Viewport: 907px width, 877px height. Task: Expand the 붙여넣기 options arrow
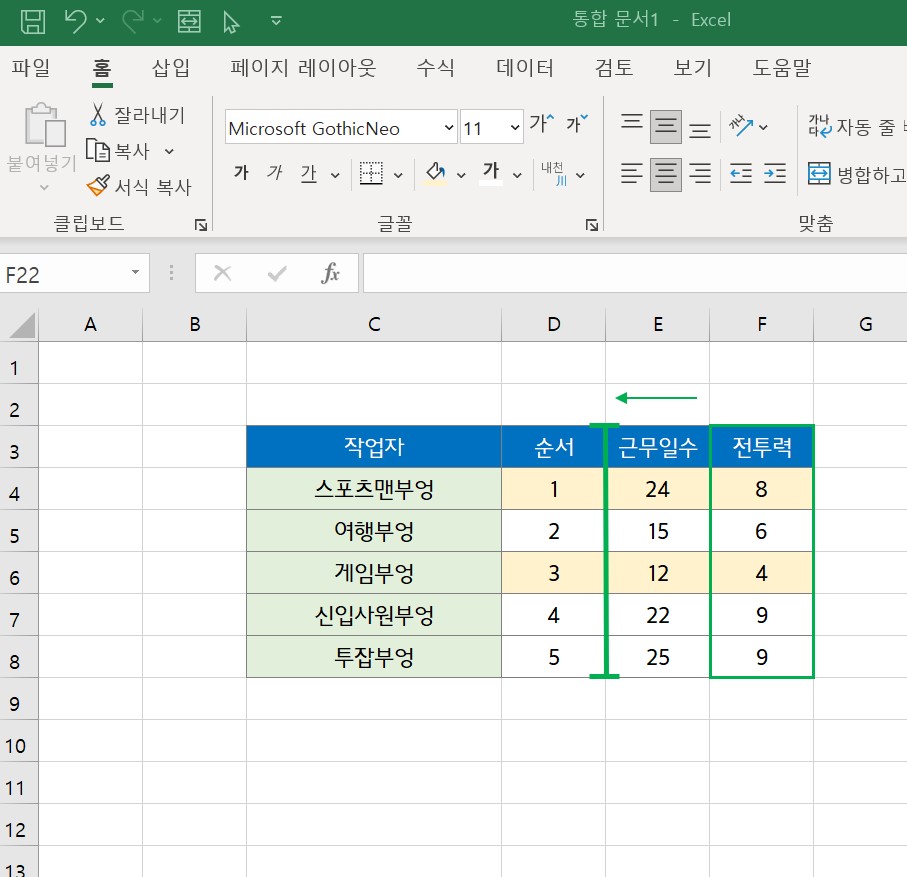tap(43, 187)
